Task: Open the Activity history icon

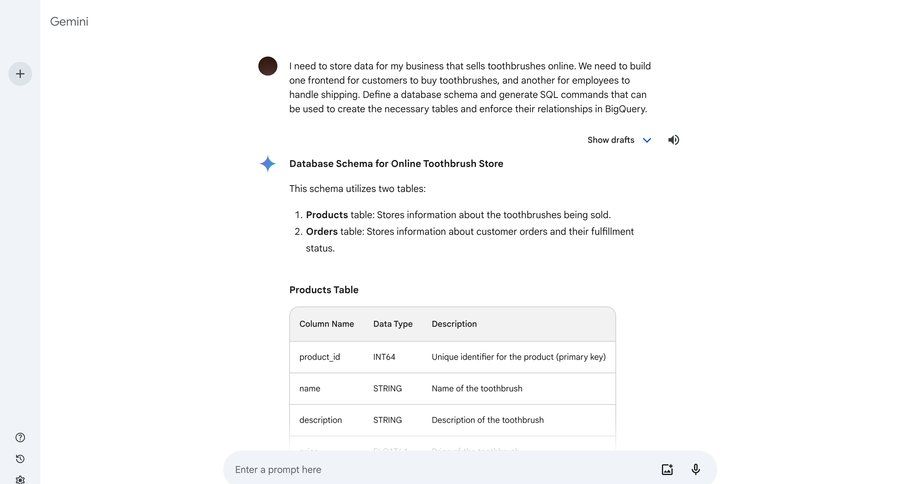Action: pos(20,459)
